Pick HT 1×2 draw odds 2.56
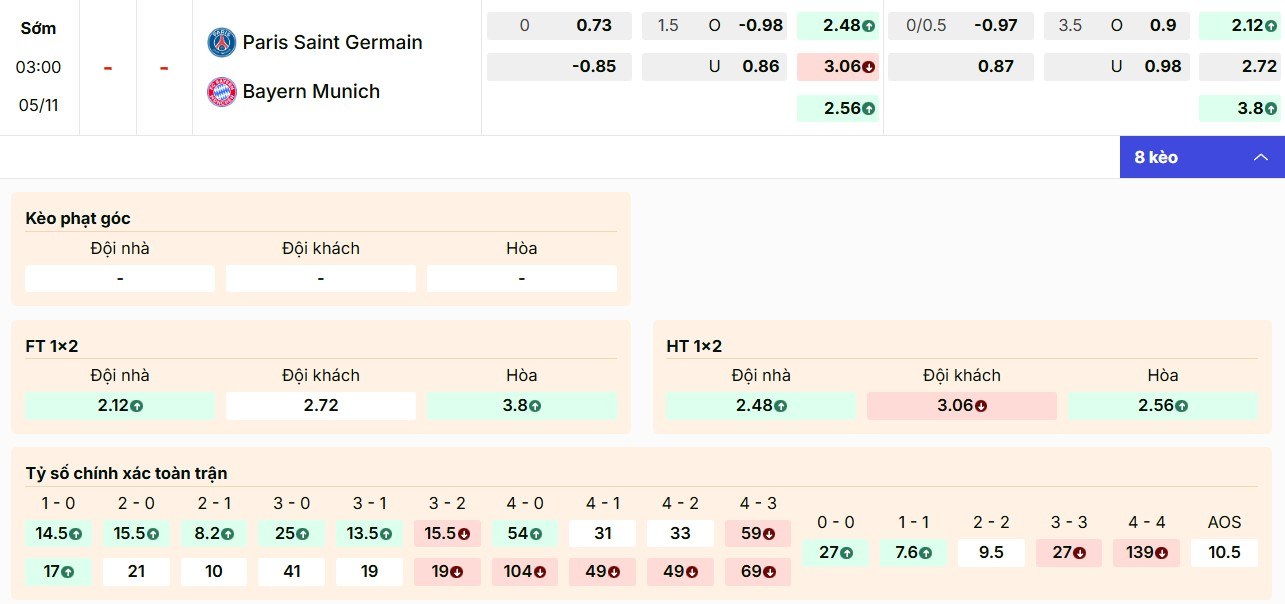This screenshot has height=604, width=1285. pyautogui.click(x=1162, y=406)
